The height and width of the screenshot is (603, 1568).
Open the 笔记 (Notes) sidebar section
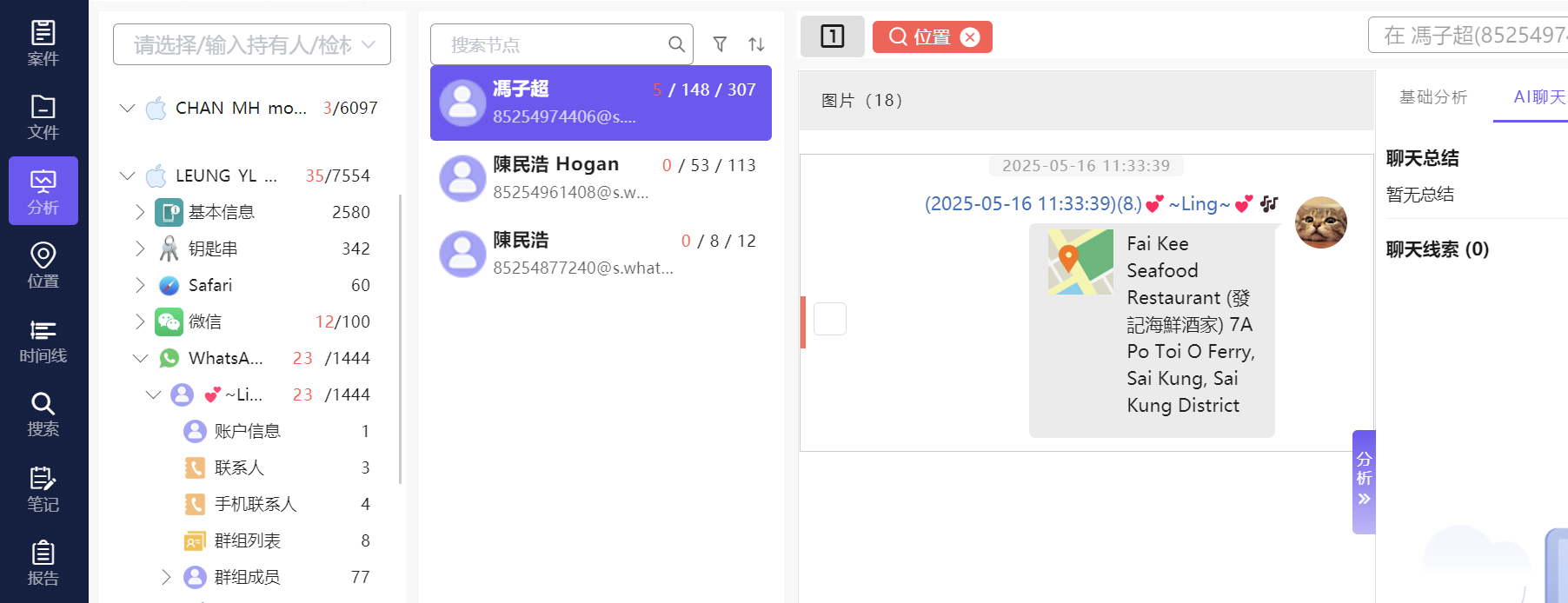pyautogui.click(x=43, y=489)
